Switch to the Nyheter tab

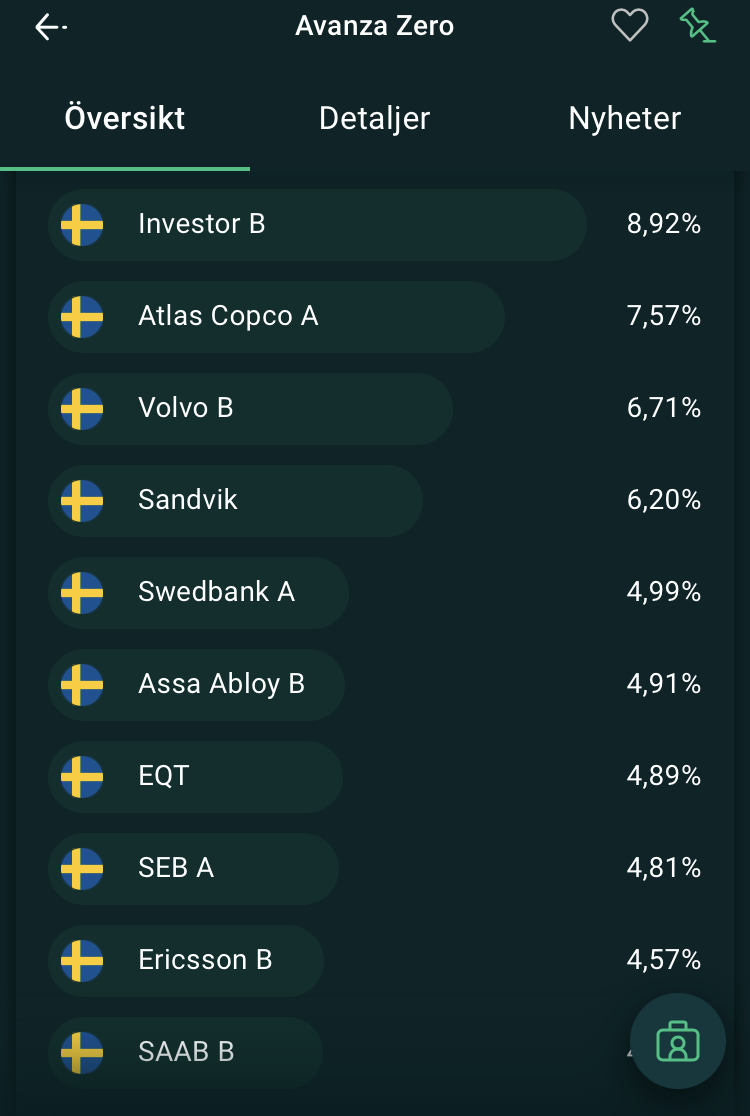pyautogui.click(x=624, y=118)
